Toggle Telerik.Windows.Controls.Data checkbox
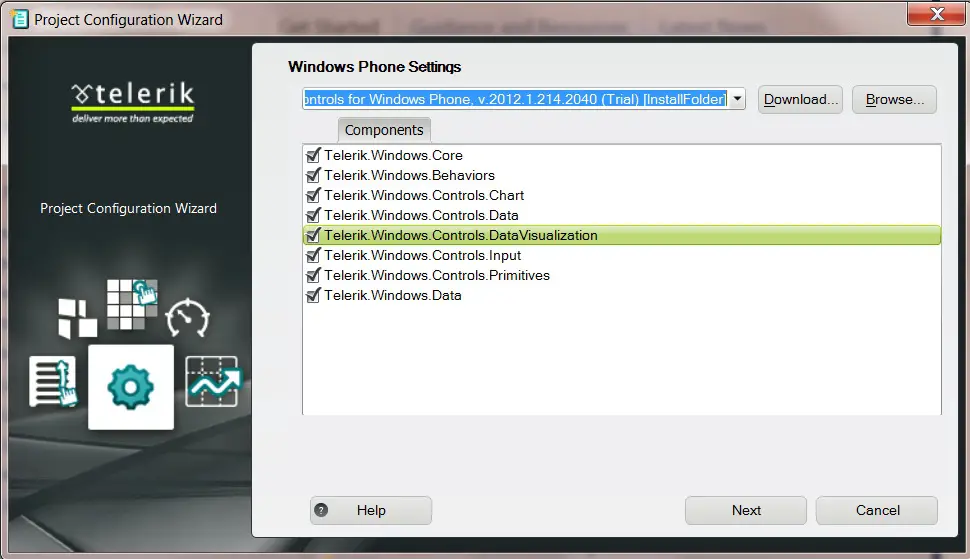Screen dimensions: 970x559 313,215
